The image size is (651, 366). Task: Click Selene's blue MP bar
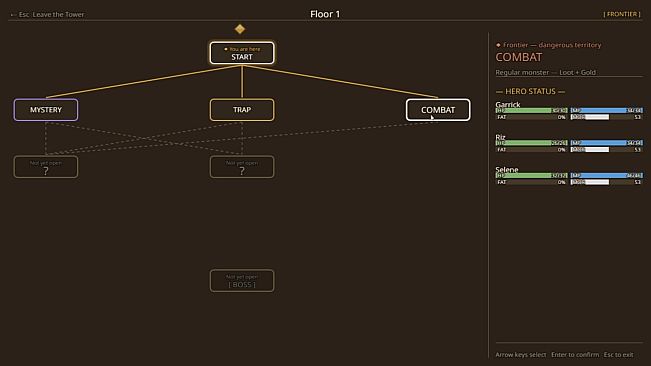click(x=607, y=176)
